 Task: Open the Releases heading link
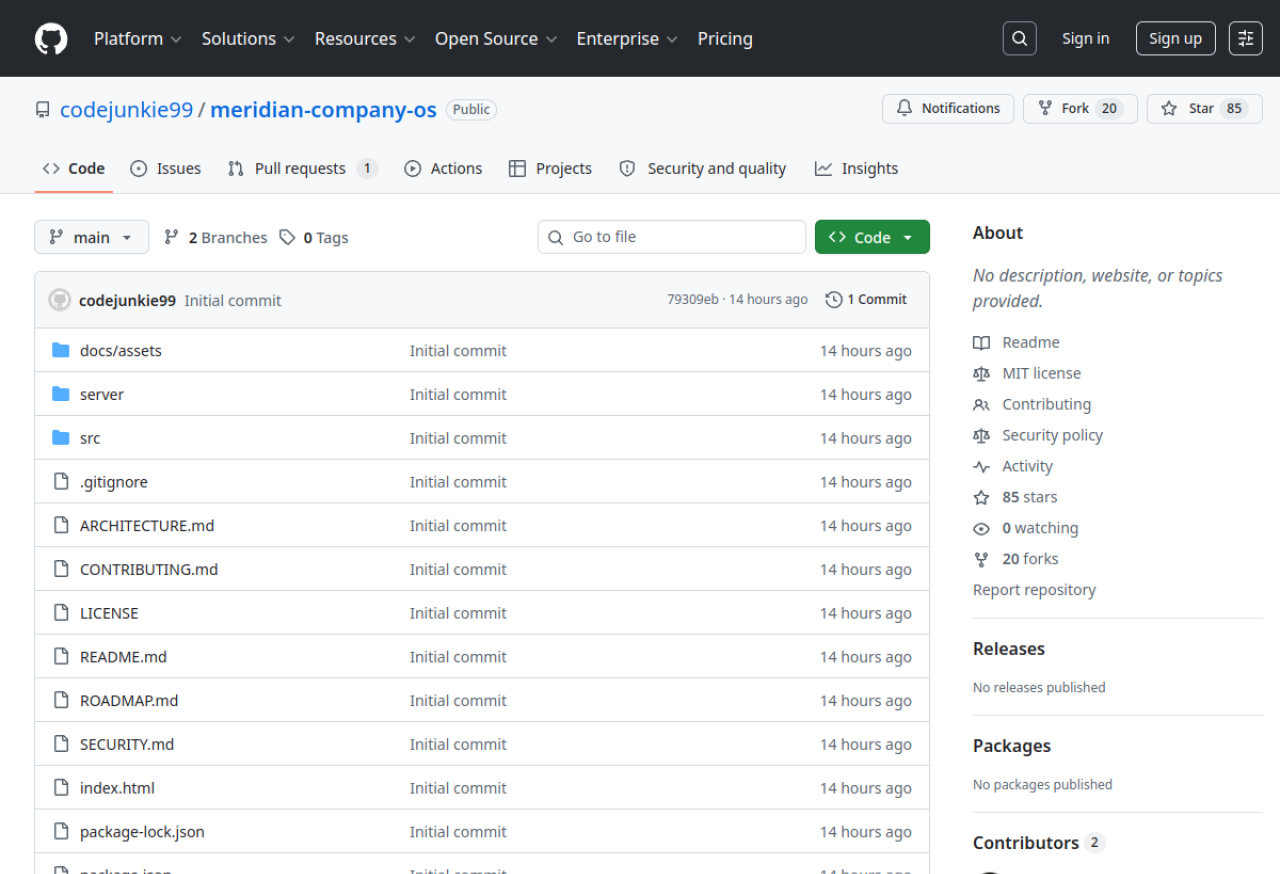click(x=1009, y=649)
